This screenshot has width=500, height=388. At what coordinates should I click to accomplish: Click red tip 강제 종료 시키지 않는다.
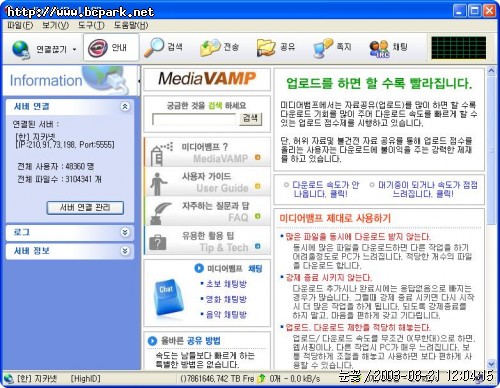tap(328, 278)
